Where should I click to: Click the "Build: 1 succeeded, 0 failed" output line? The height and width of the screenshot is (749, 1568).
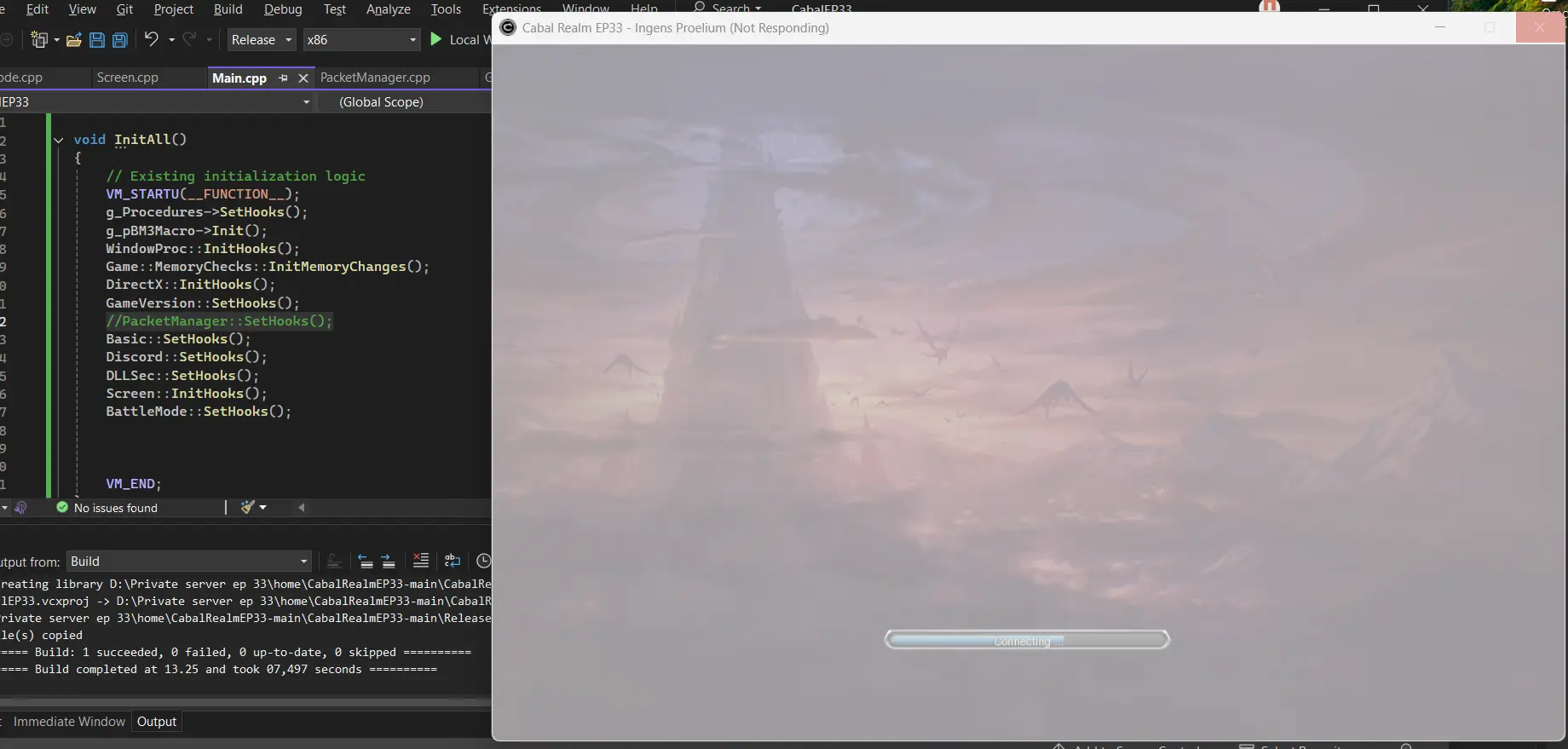[236, 652]
